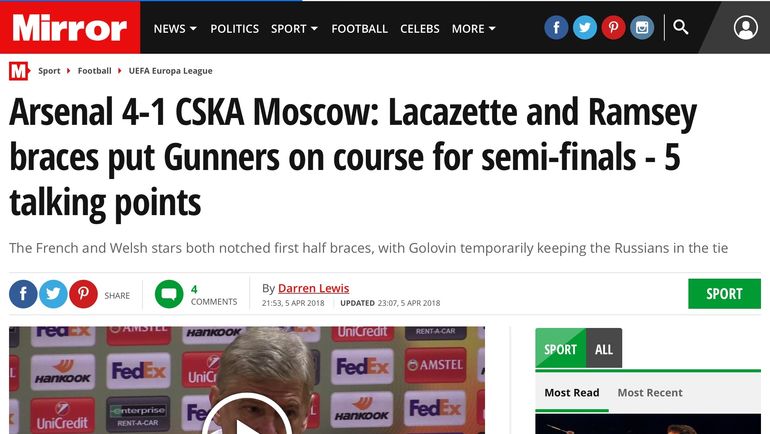
Task: Share article on Twitter below headline
Action: click(x=53, y=294)
